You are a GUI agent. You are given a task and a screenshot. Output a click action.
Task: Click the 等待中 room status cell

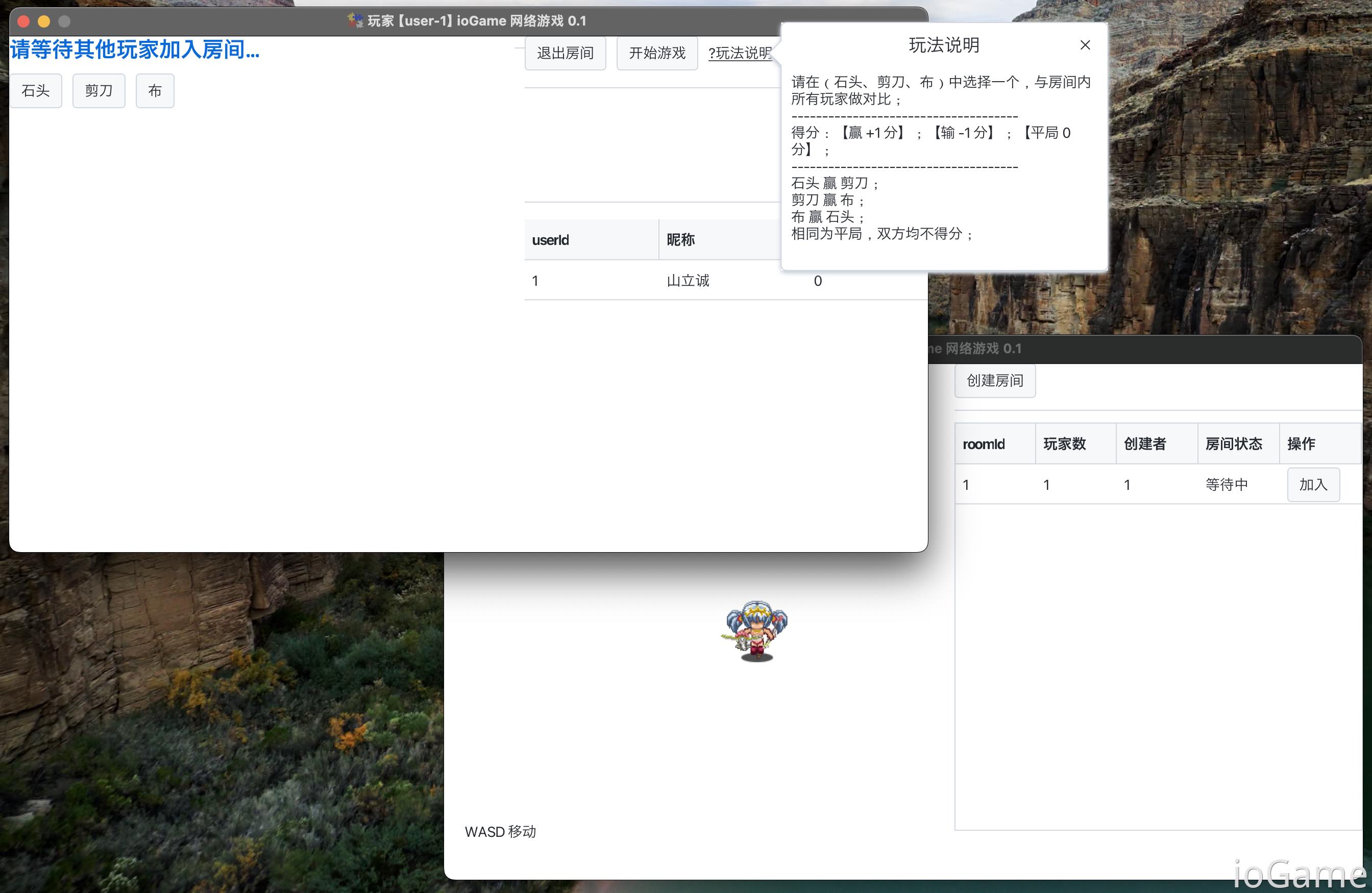(x=1227, y=484)
